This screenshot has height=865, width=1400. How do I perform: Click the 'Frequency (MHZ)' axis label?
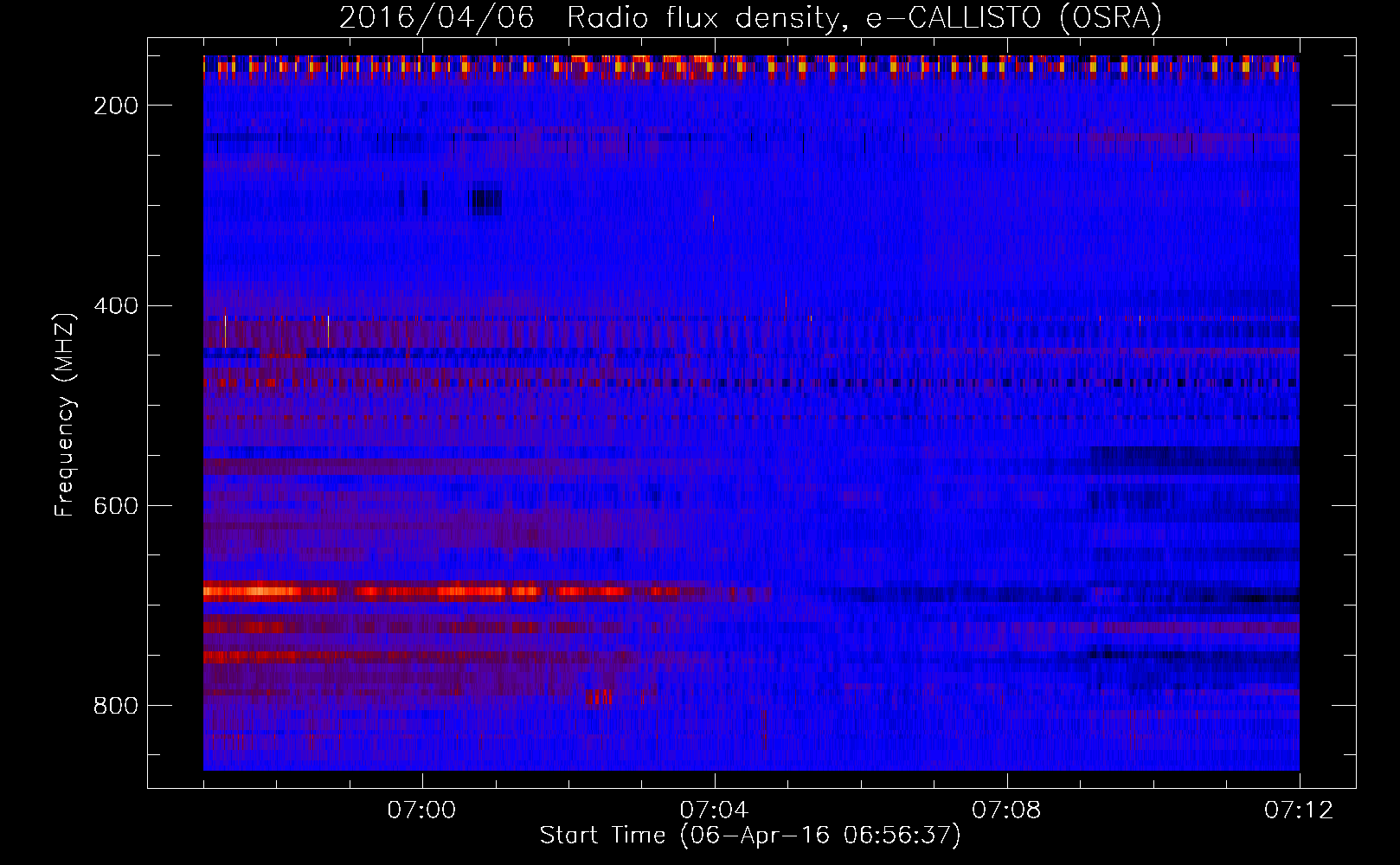[65, 414]
